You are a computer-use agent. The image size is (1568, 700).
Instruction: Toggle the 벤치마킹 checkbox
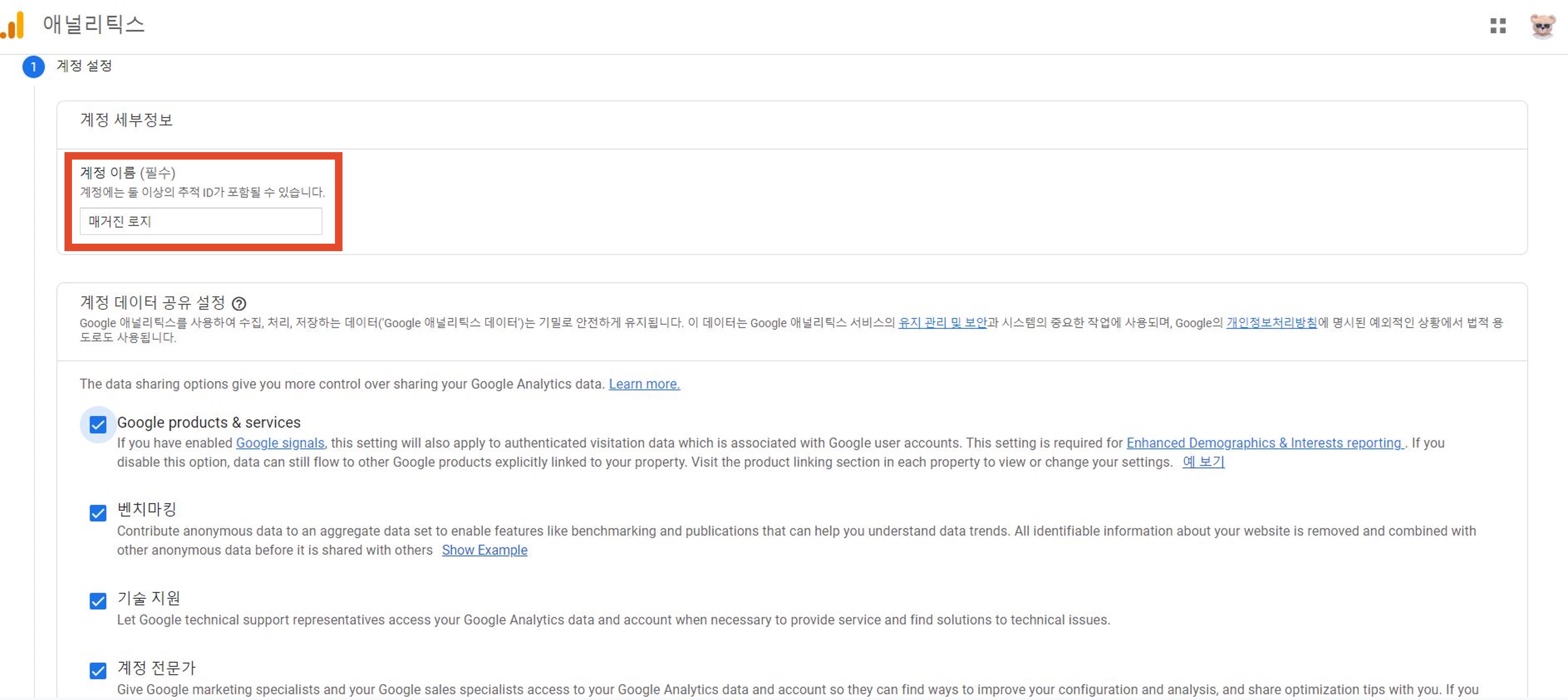(x=98, y=513)
